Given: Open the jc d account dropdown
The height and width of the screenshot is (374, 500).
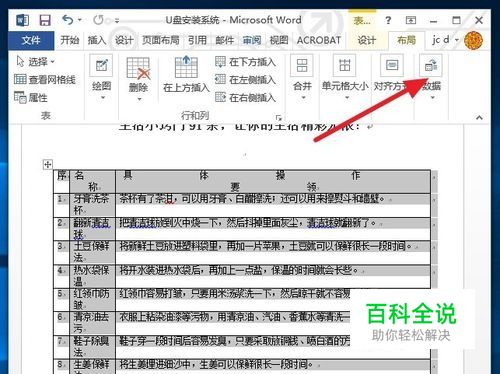Looking at the screenshot, I should click(445, 40).
